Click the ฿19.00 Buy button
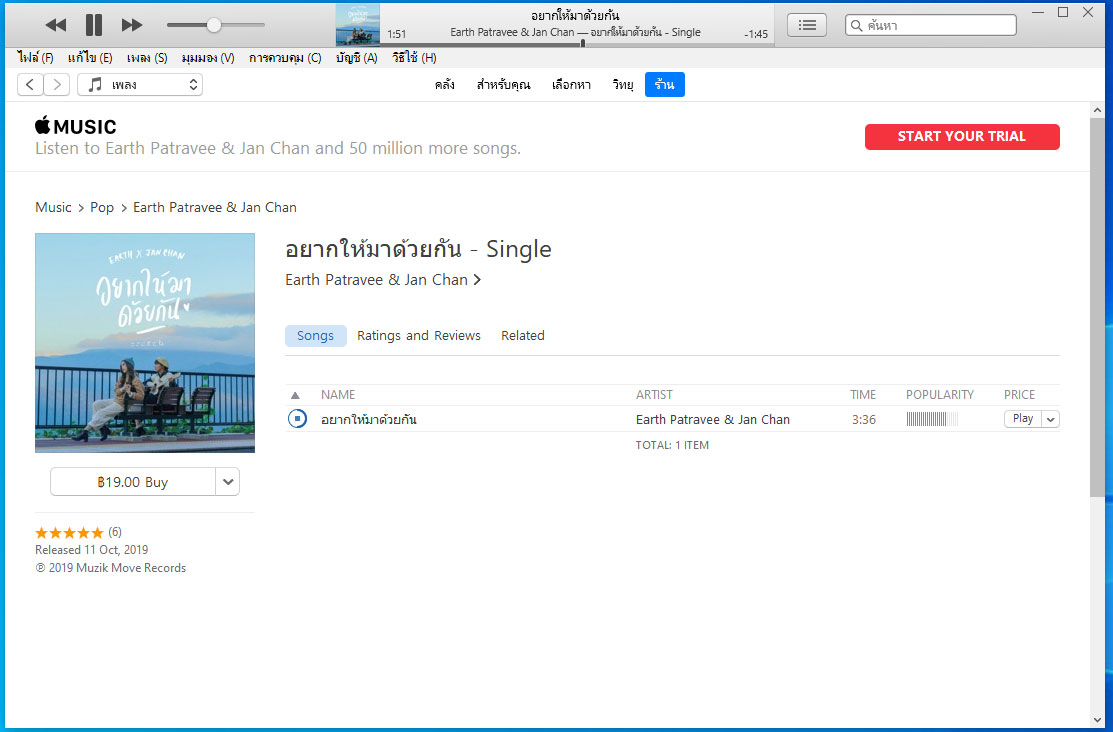The image size is (1113, 732). pos(133,482)
